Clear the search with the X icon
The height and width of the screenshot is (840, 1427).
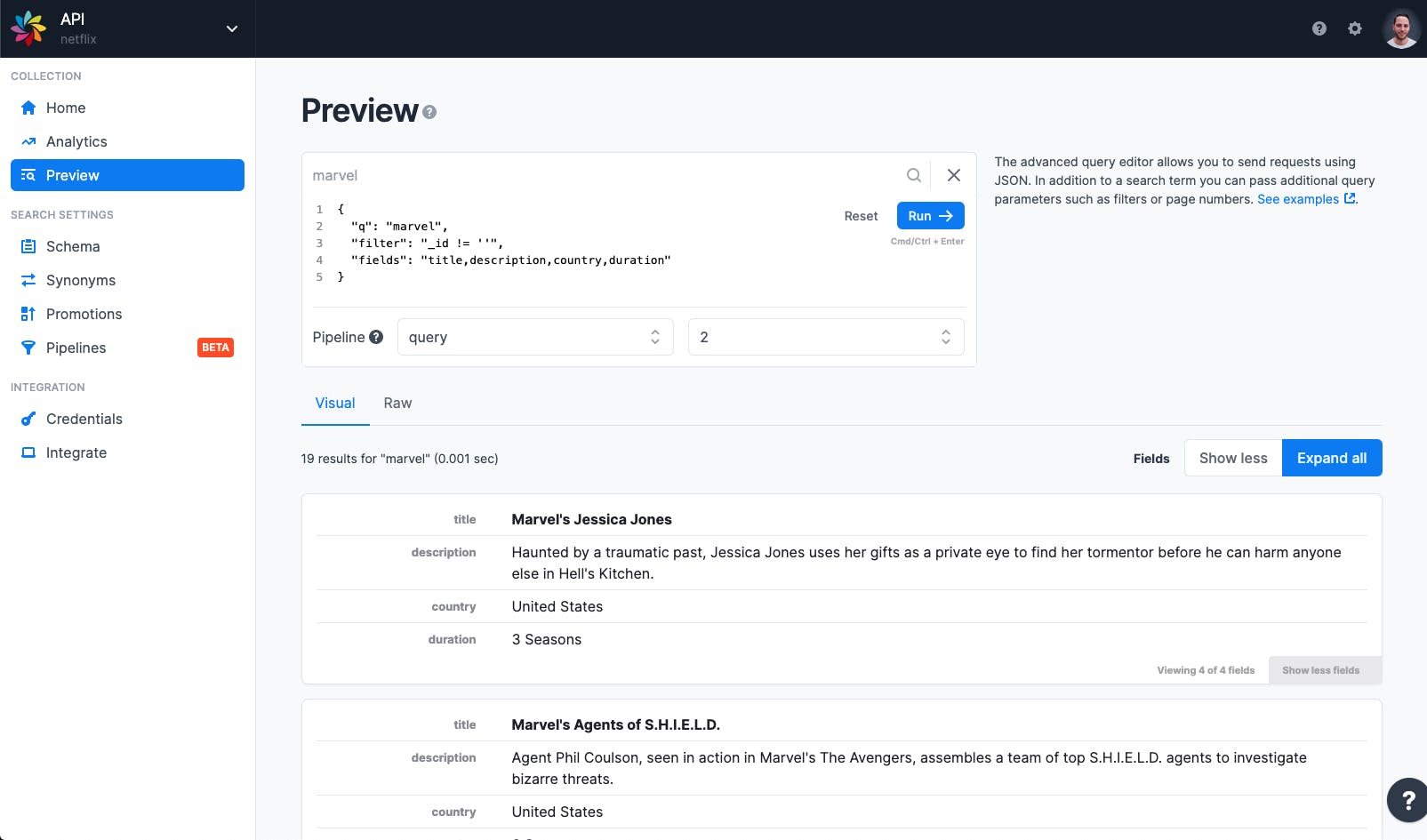tap(954, 175)
